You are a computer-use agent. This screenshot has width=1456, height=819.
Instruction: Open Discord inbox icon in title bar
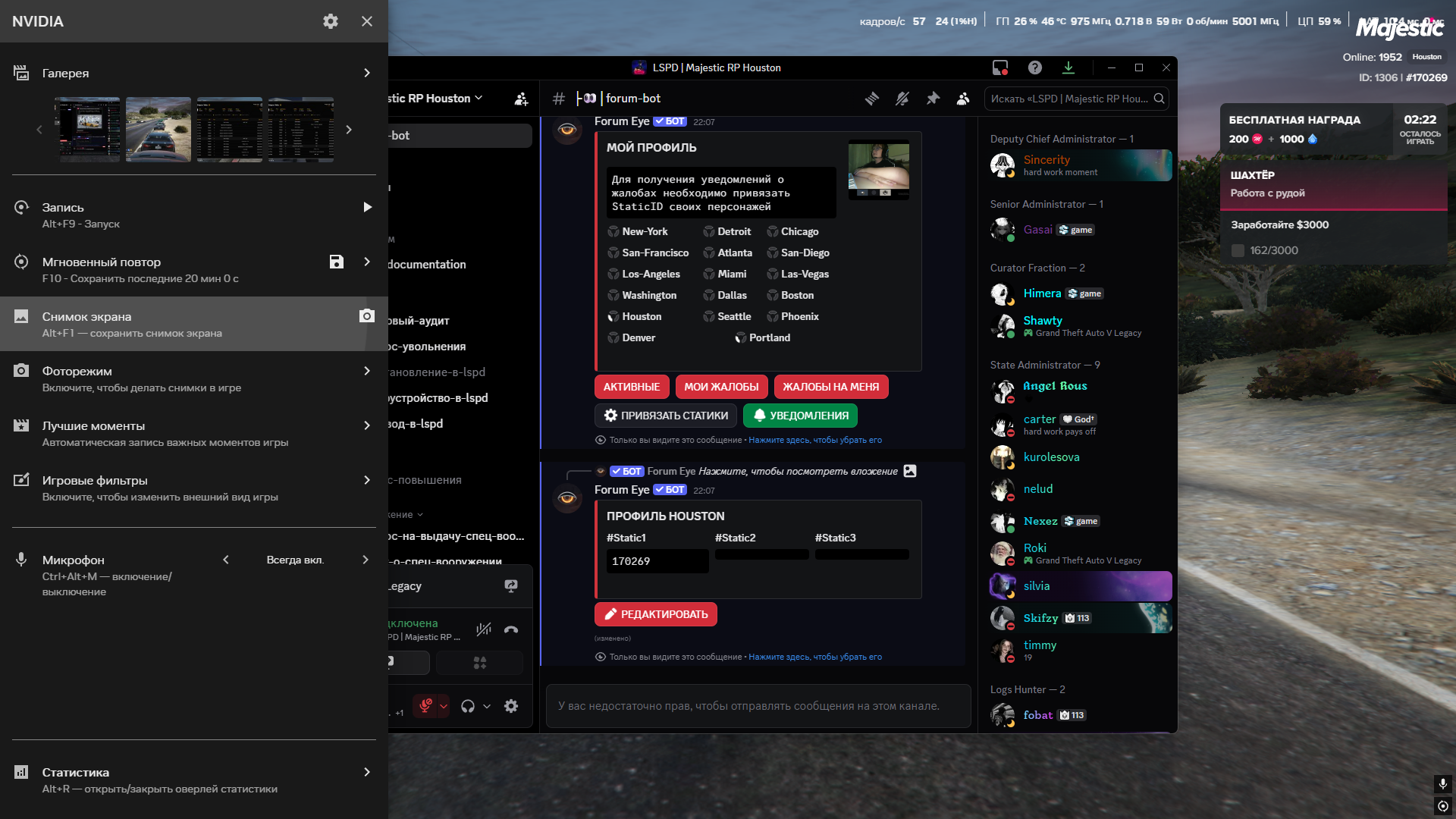click(1000, 67)
